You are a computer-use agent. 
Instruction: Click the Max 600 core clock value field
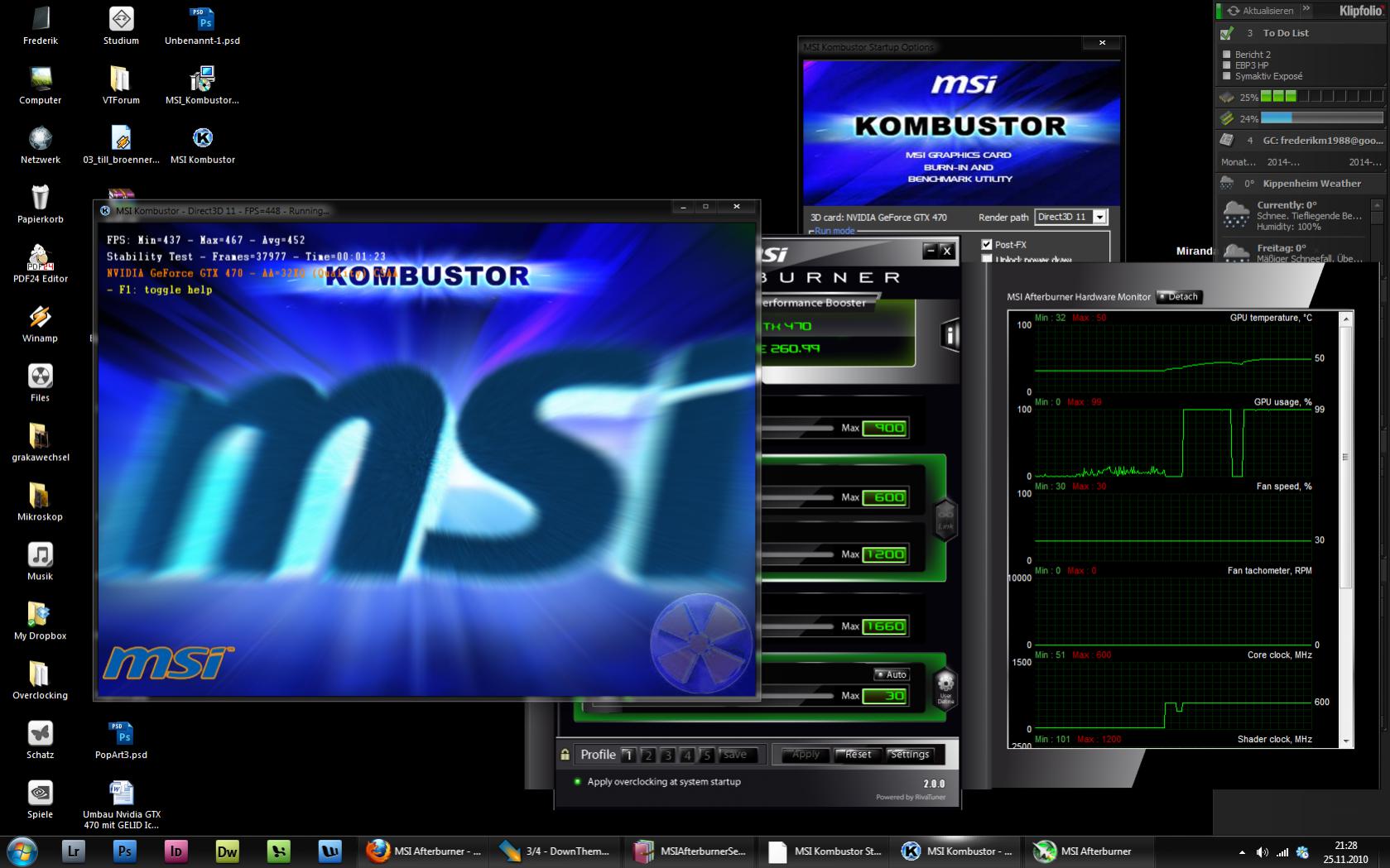point(885,497)
